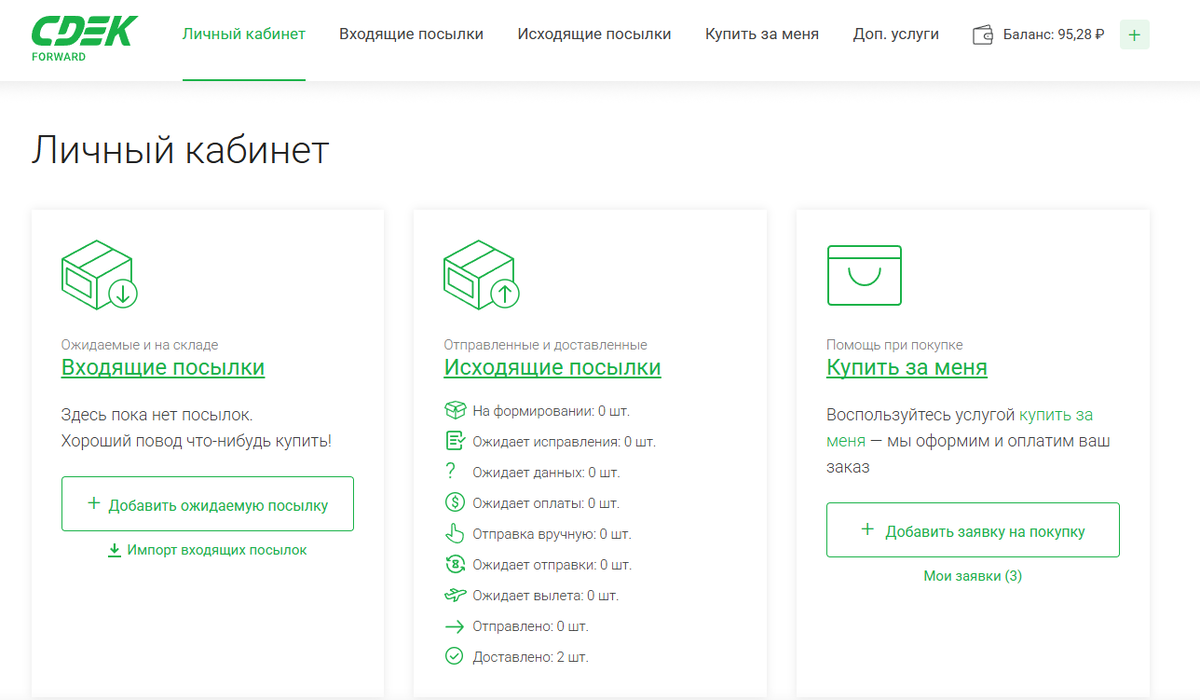Screen dimensions: 1200x700
Task: Click the outgoing parcels box icon
Action: pos(482,273)
